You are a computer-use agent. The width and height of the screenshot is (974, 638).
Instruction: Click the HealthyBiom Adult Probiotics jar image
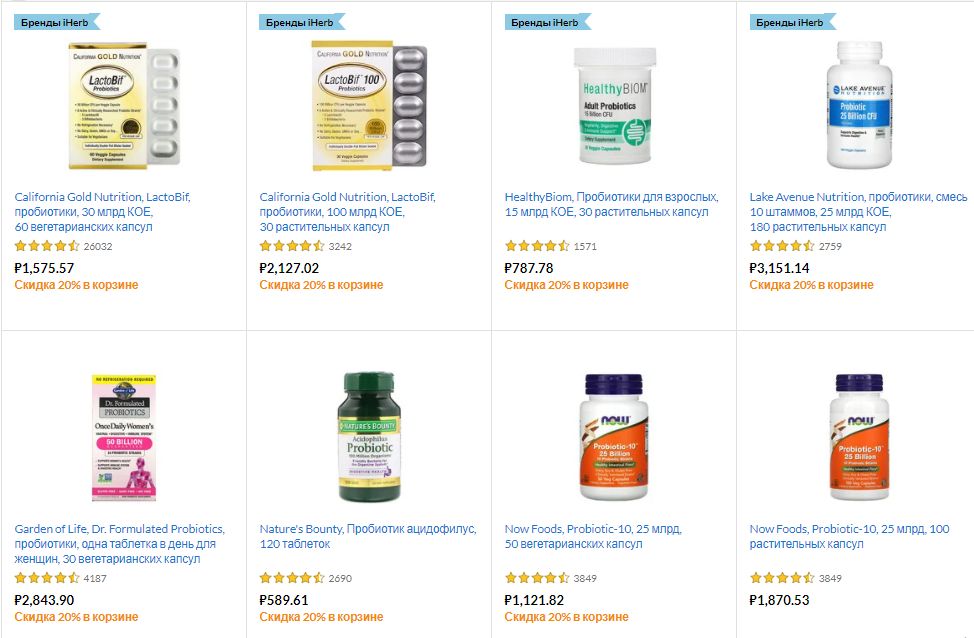(x=614, y=106)
